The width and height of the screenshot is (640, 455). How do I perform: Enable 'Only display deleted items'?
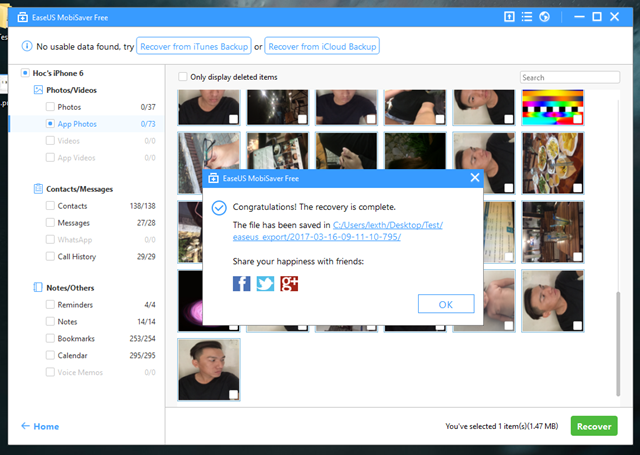pyautogui.click(x=183, y=77)
